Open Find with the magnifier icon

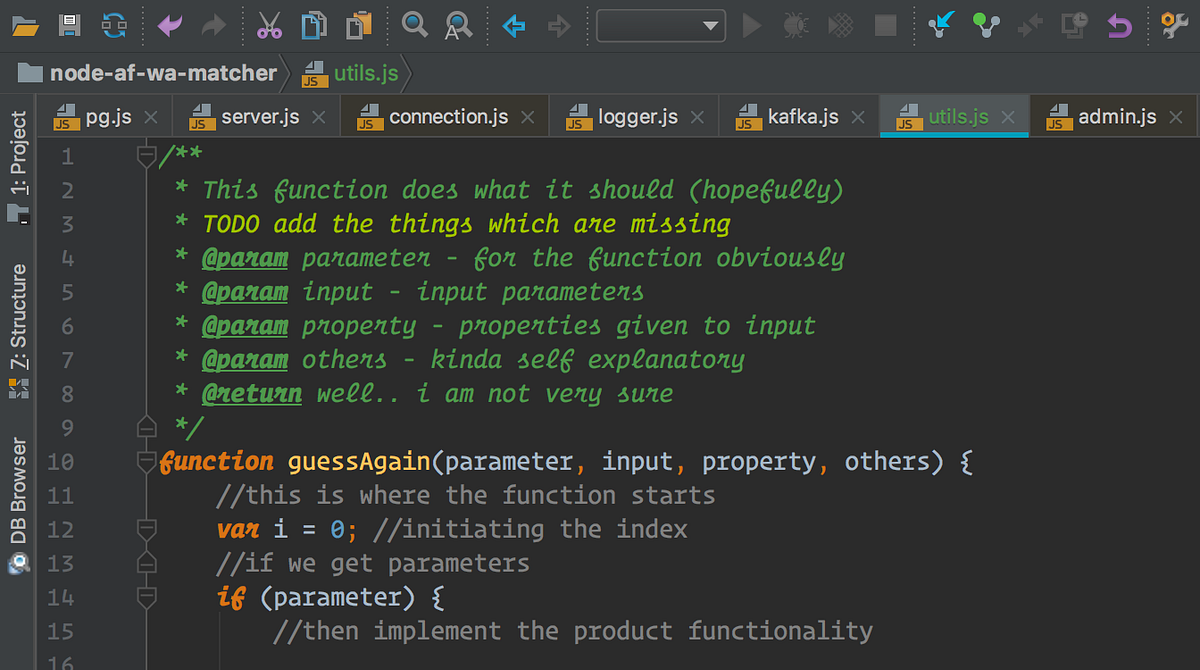tap(414, 25)
